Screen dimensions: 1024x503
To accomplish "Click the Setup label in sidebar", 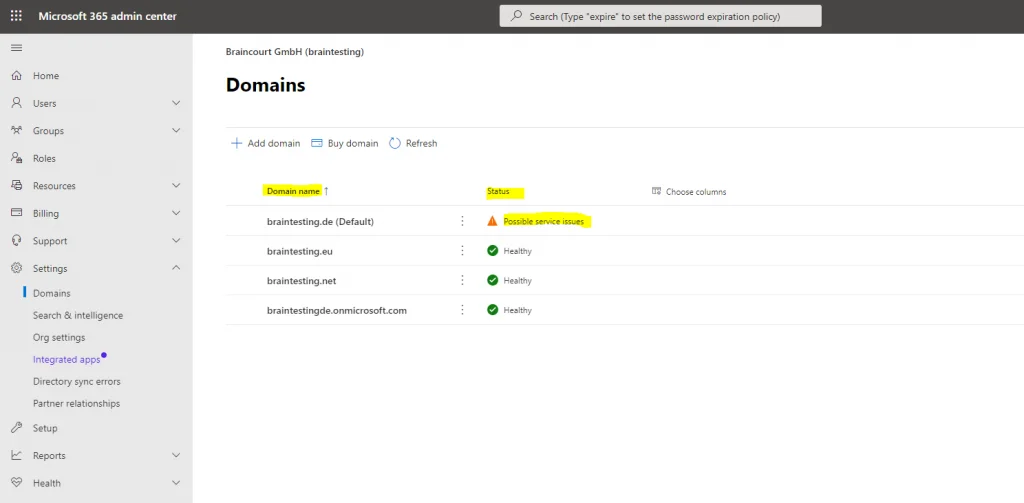I will (x=45, y=428).
